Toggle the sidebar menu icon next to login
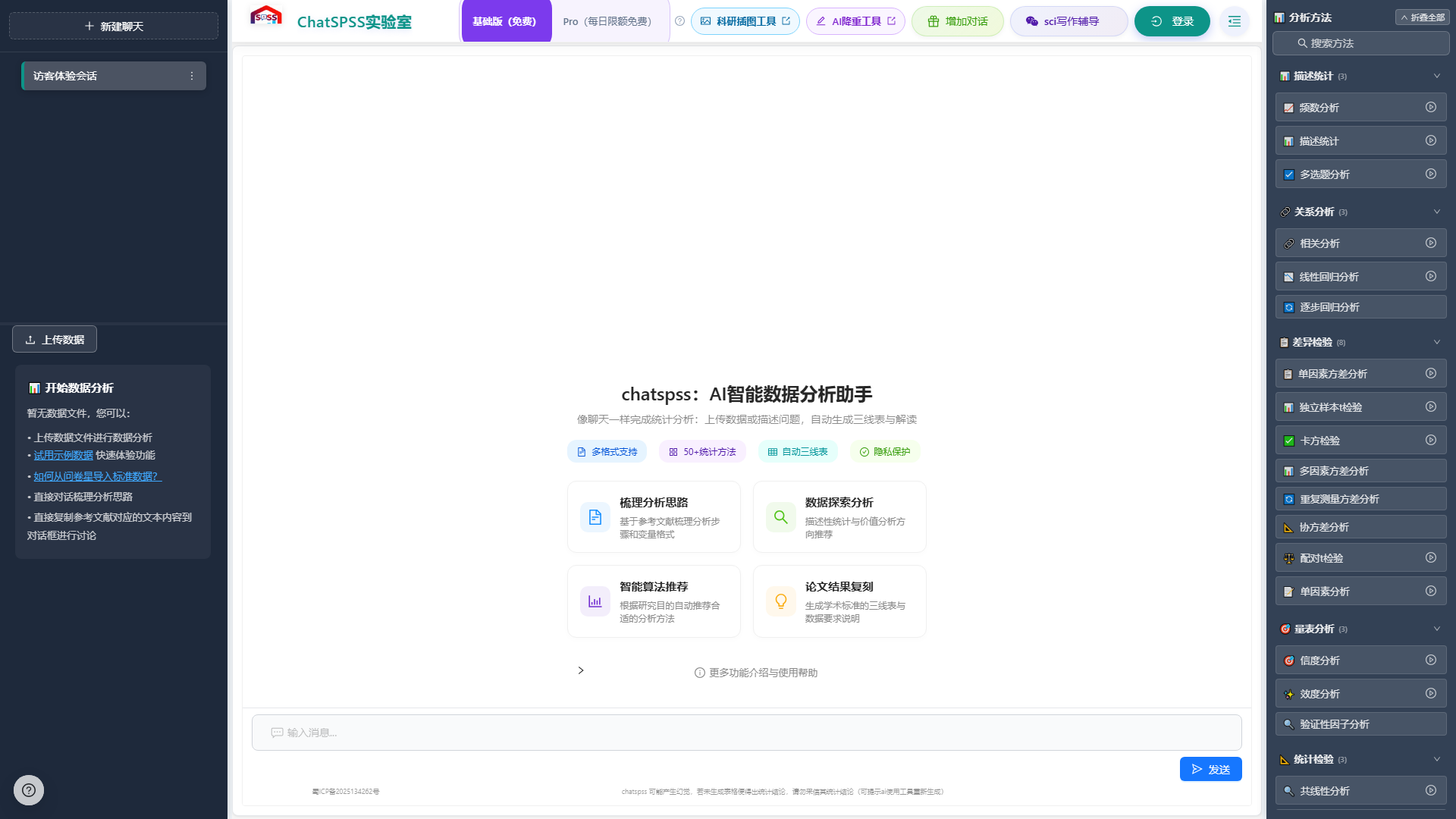Screen dimensions: 1456x819 tap(1235, 21)
